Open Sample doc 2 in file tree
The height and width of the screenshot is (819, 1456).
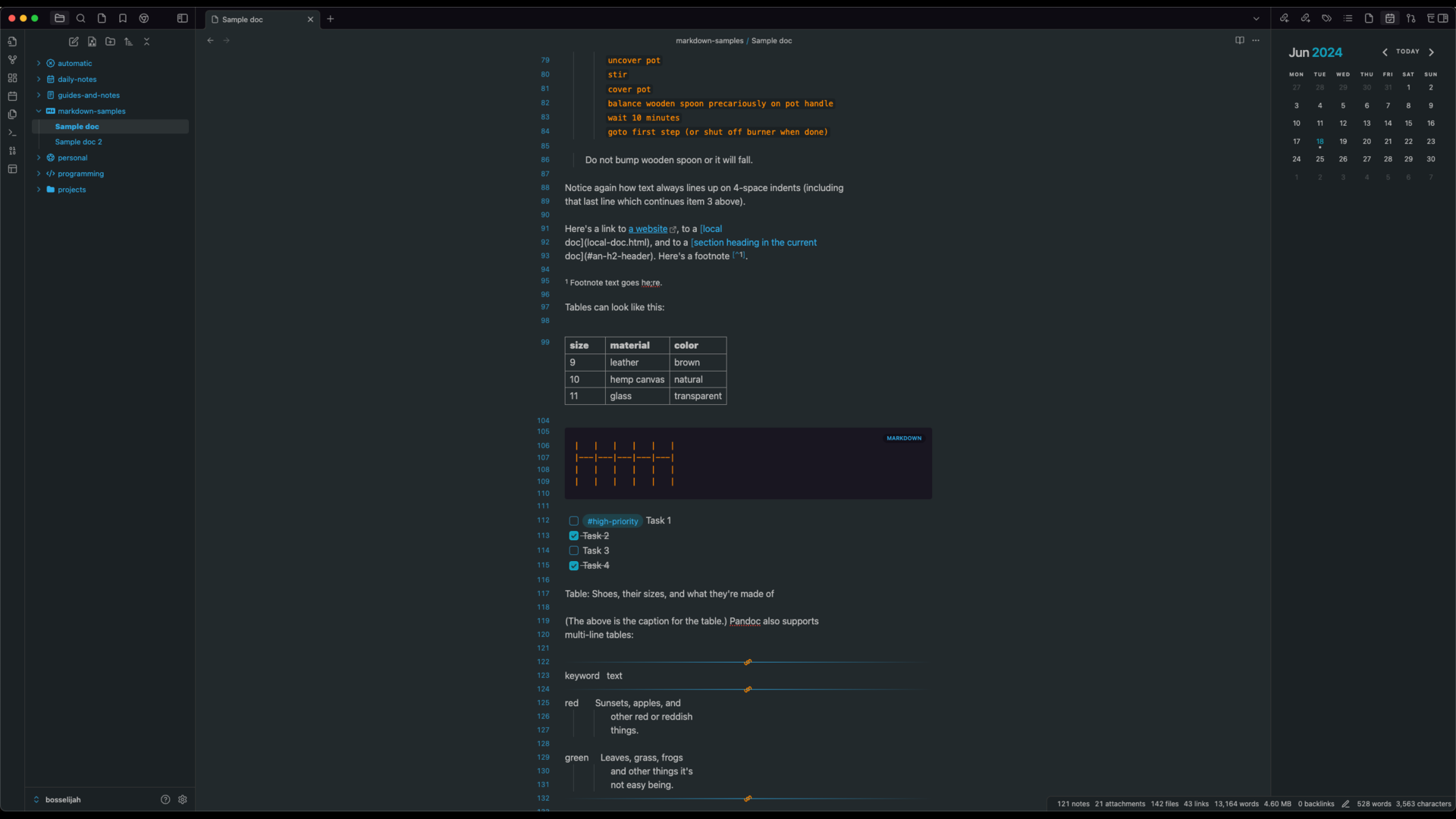[78, 142]
